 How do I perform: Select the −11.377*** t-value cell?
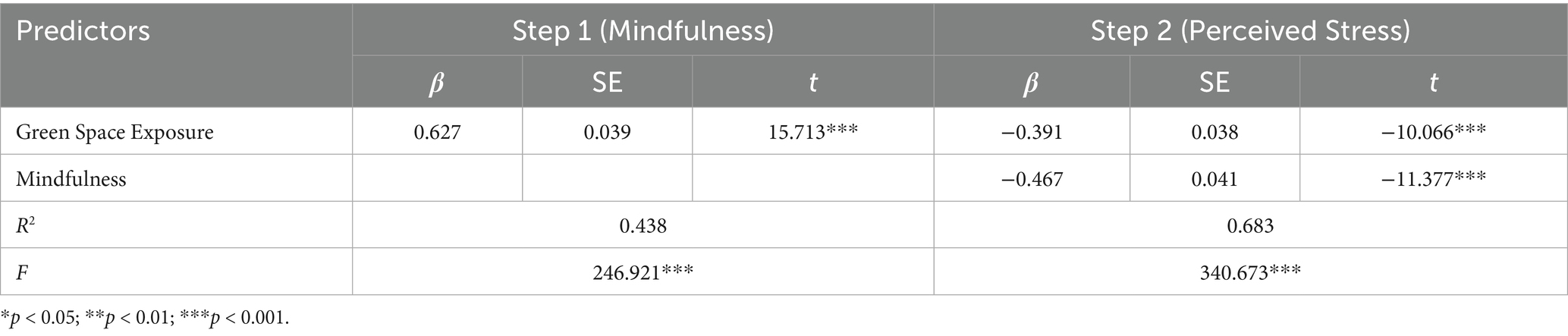pos(1433,179)
